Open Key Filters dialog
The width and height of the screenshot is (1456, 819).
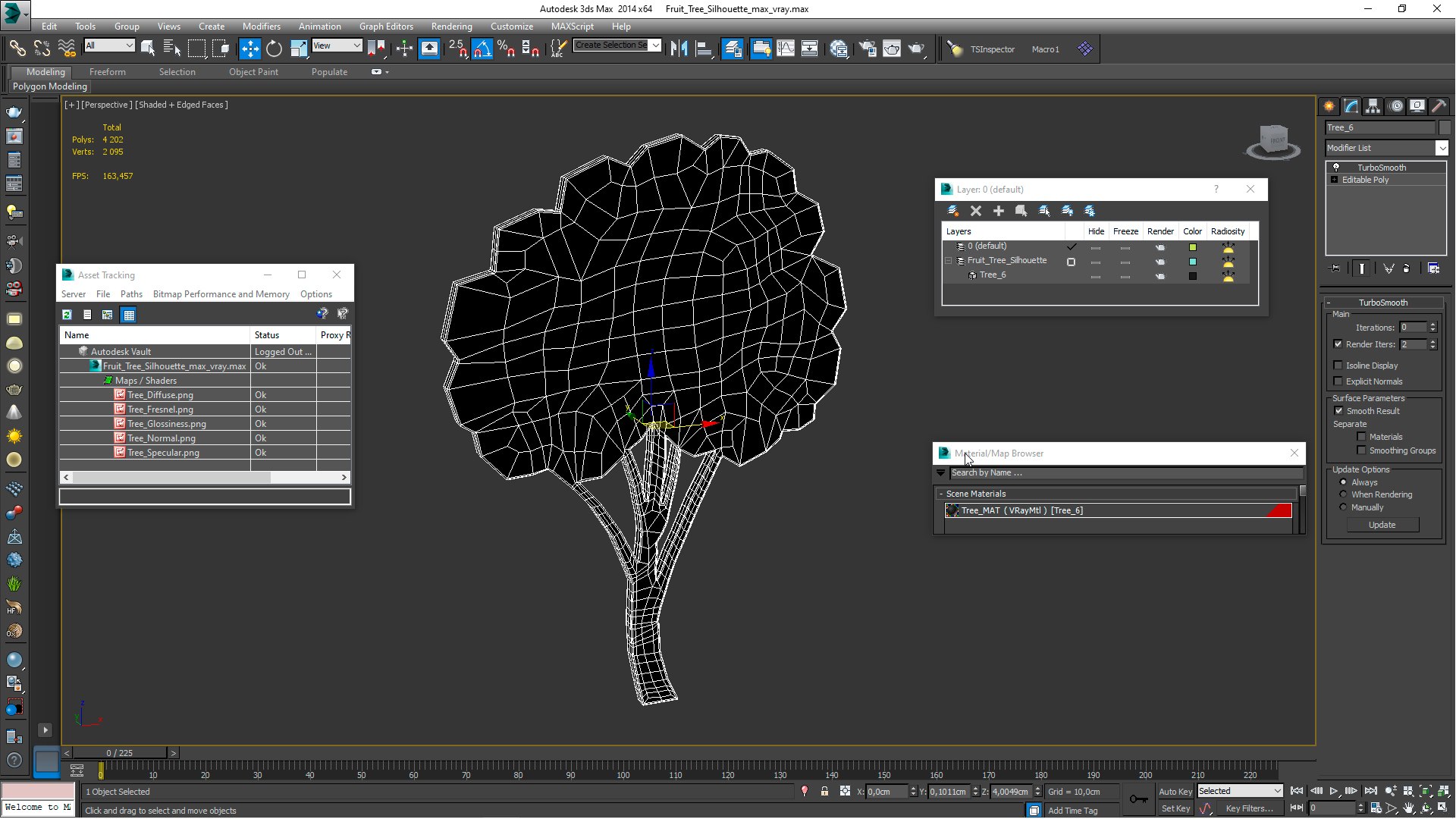click(1249, 808)
